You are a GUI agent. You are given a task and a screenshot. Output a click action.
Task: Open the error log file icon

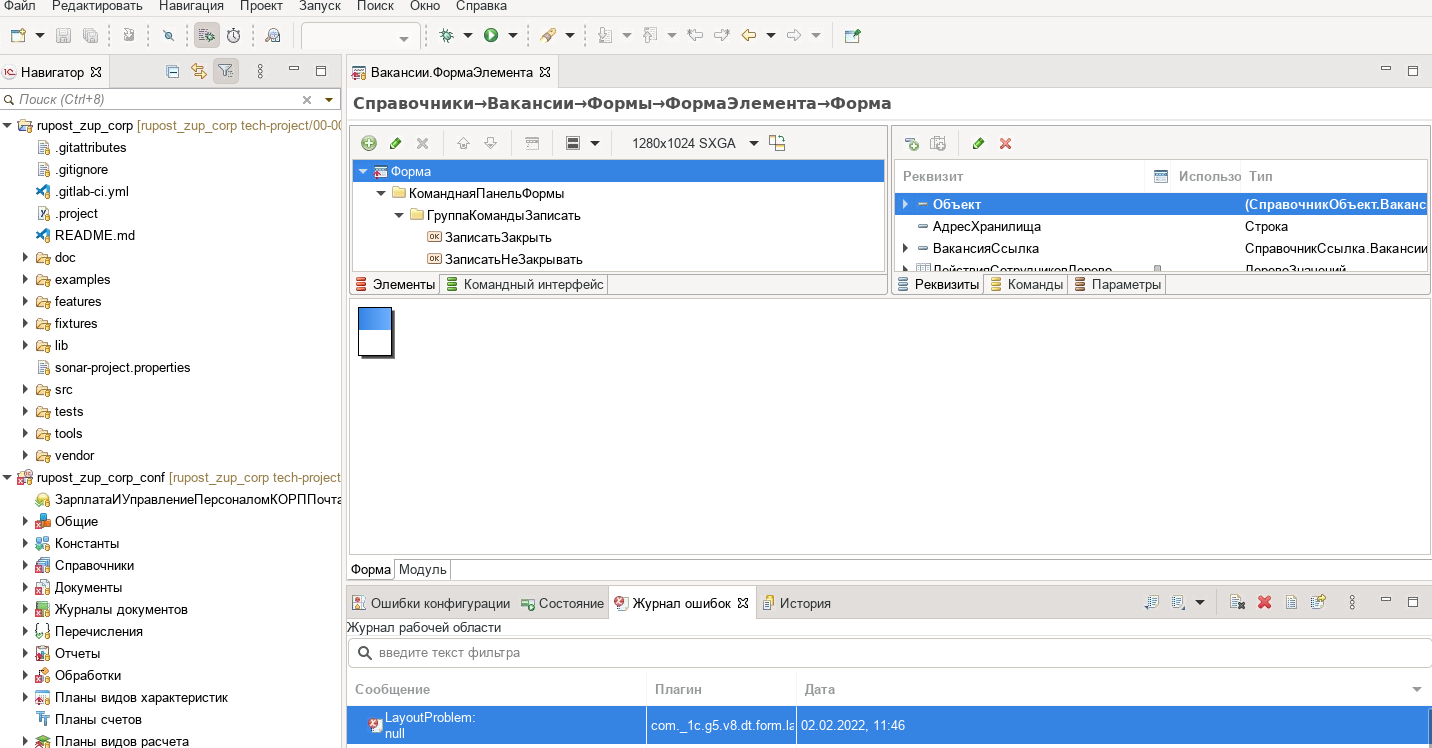1291,602
